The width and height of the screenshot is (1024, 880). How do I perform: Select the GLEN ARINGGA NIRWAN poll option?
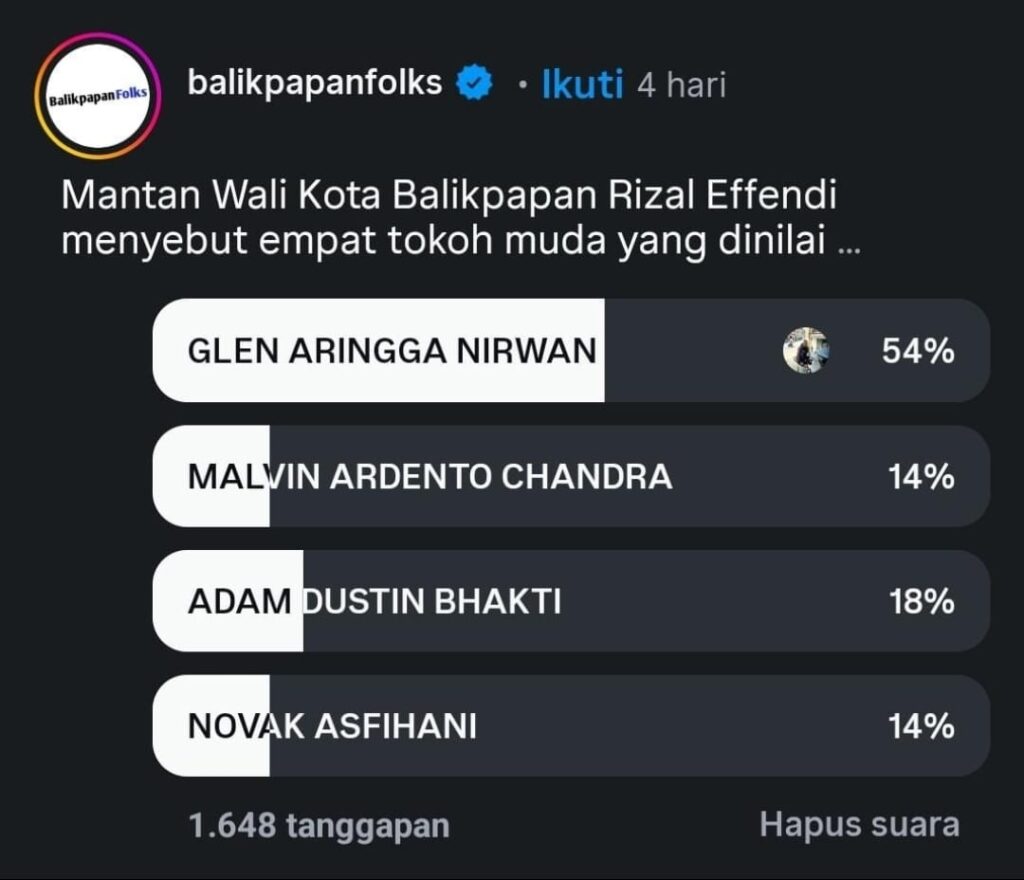571,350
